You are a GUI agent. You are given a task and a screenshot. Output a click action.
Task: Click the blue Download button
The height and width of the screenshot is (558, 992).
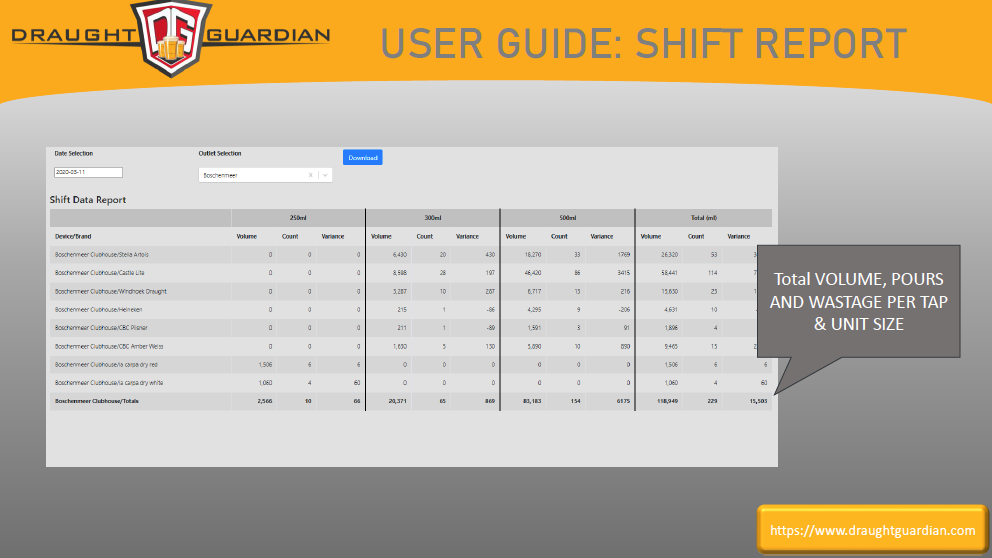point(363,158)
